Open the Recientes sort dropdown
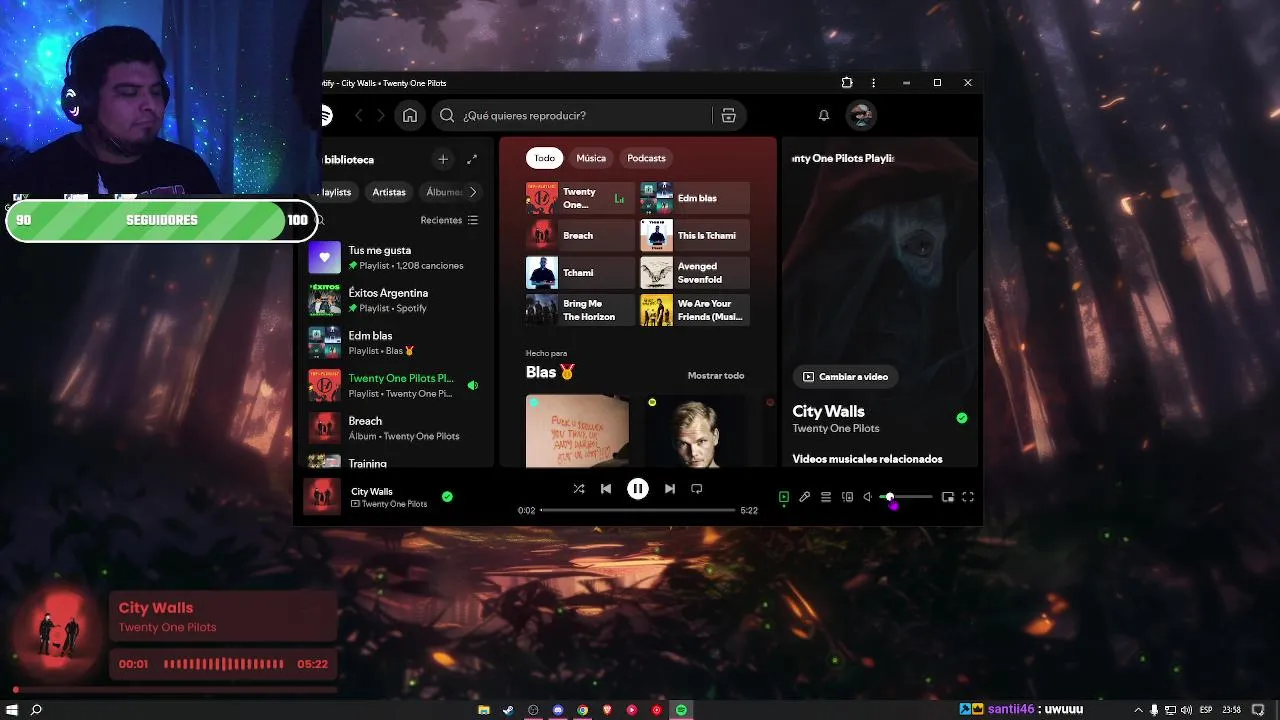The image size is (1280, 720). click(449, 220)
